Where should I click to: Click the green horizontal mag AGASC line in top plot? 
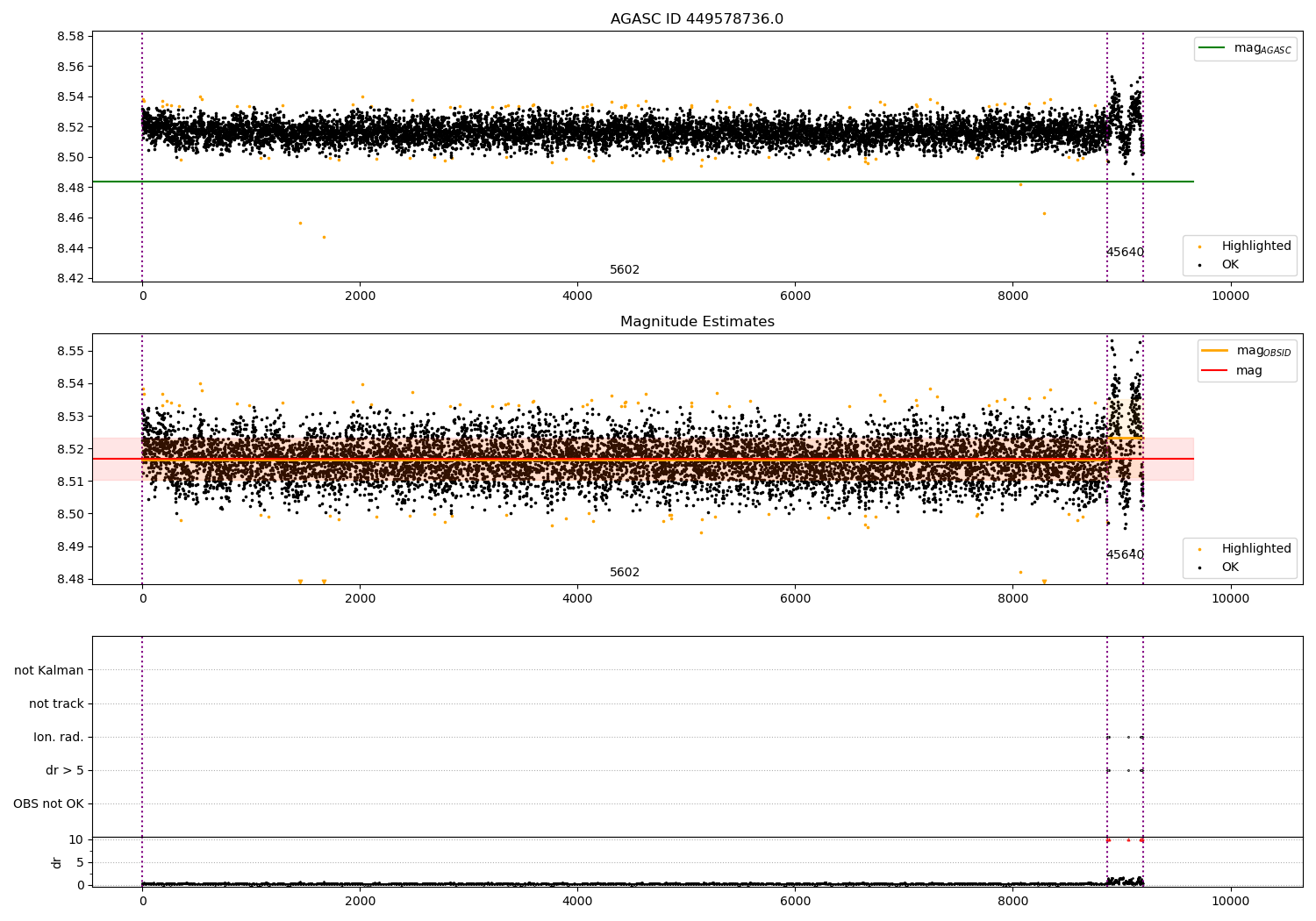643,182
